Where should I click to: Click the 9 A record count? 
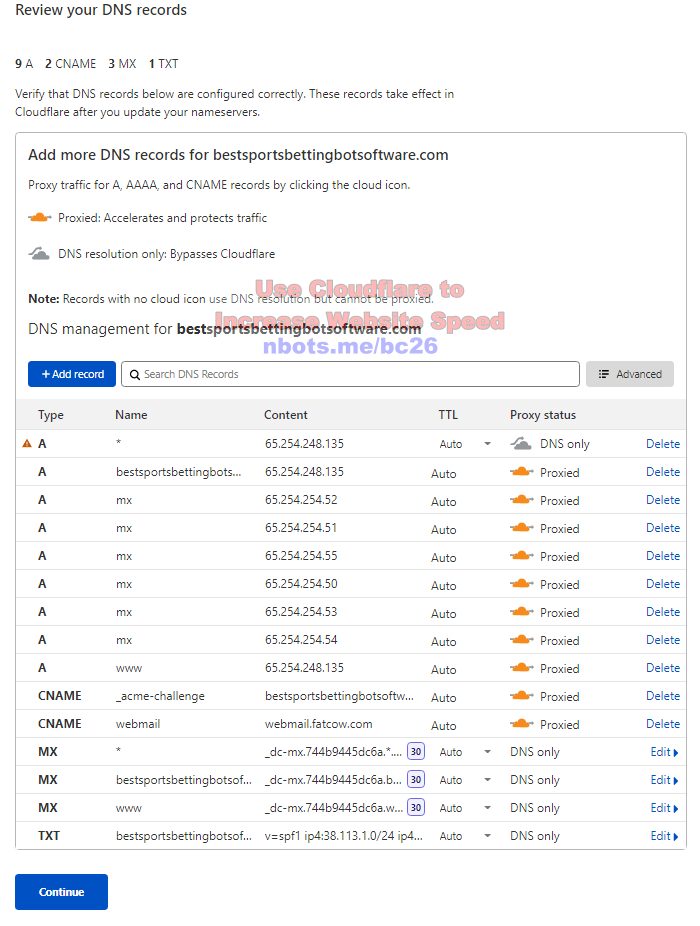[24, 64]
